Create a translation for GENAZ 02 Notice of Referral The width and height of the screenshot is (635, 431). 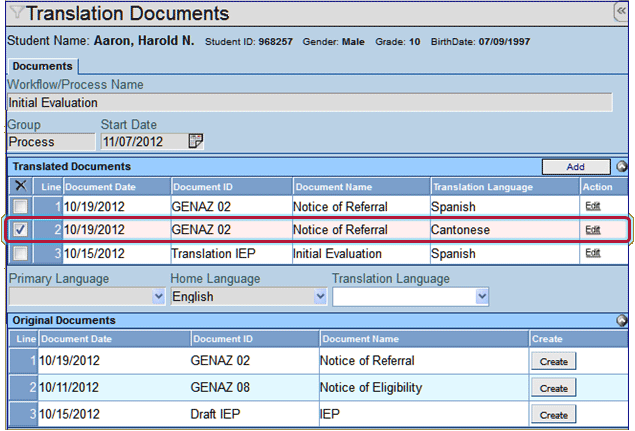554,361
